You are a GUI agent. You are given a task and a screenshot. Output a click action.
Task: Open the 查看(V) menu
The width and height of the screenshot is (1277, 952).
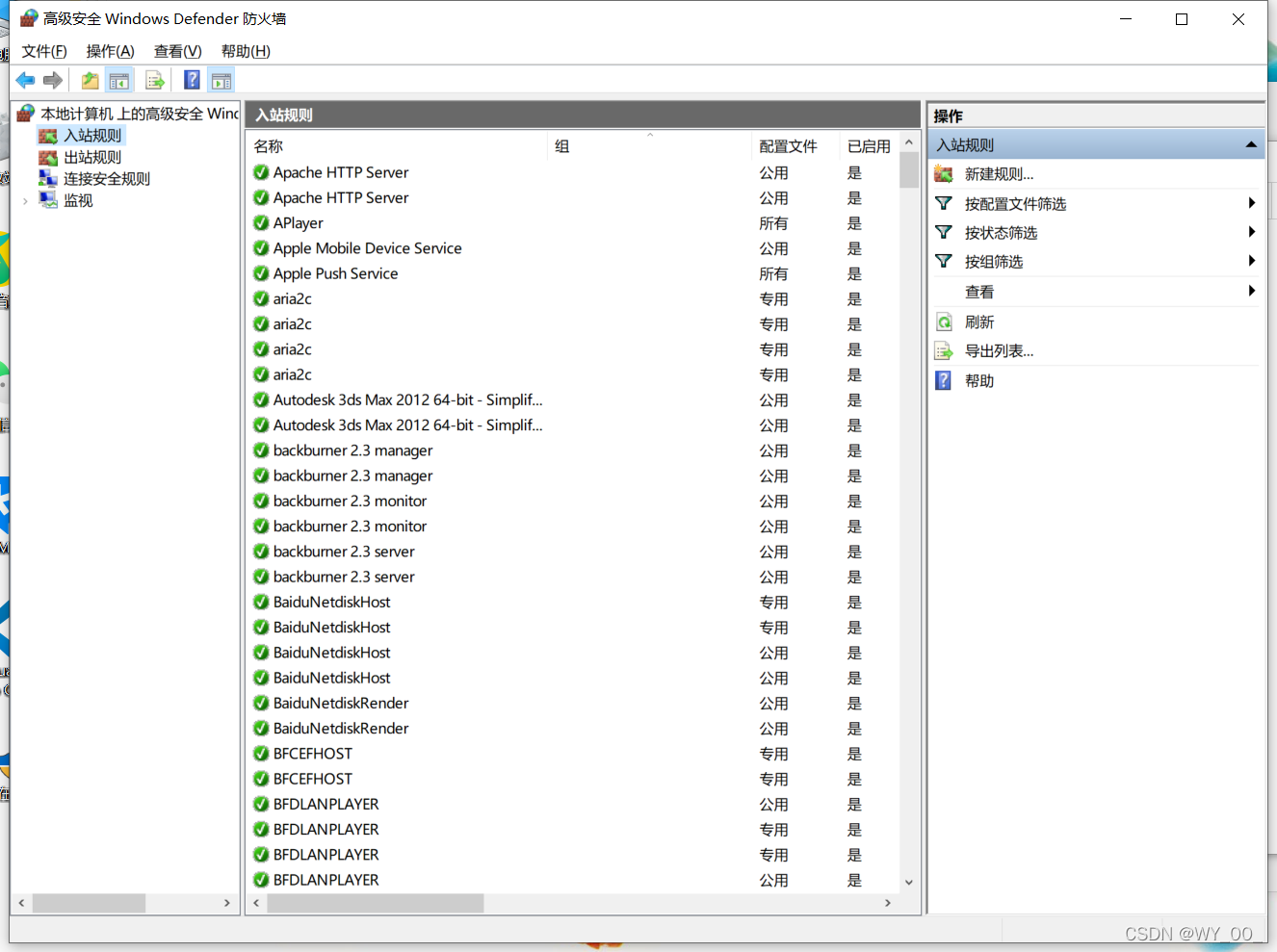[x=178, y=51]
